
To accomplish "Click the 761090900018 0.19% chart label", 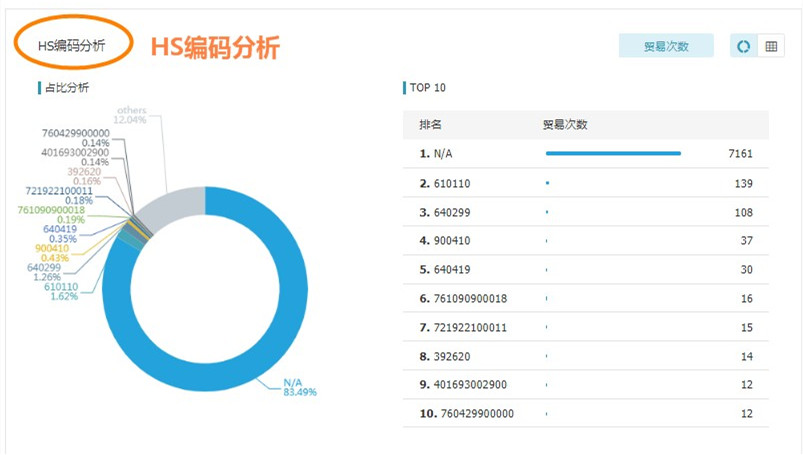I will [51, 215].
